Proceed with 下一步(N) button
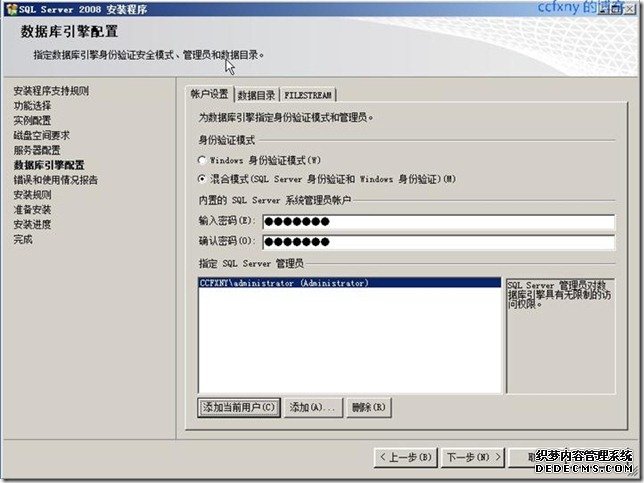 point(473,457)
